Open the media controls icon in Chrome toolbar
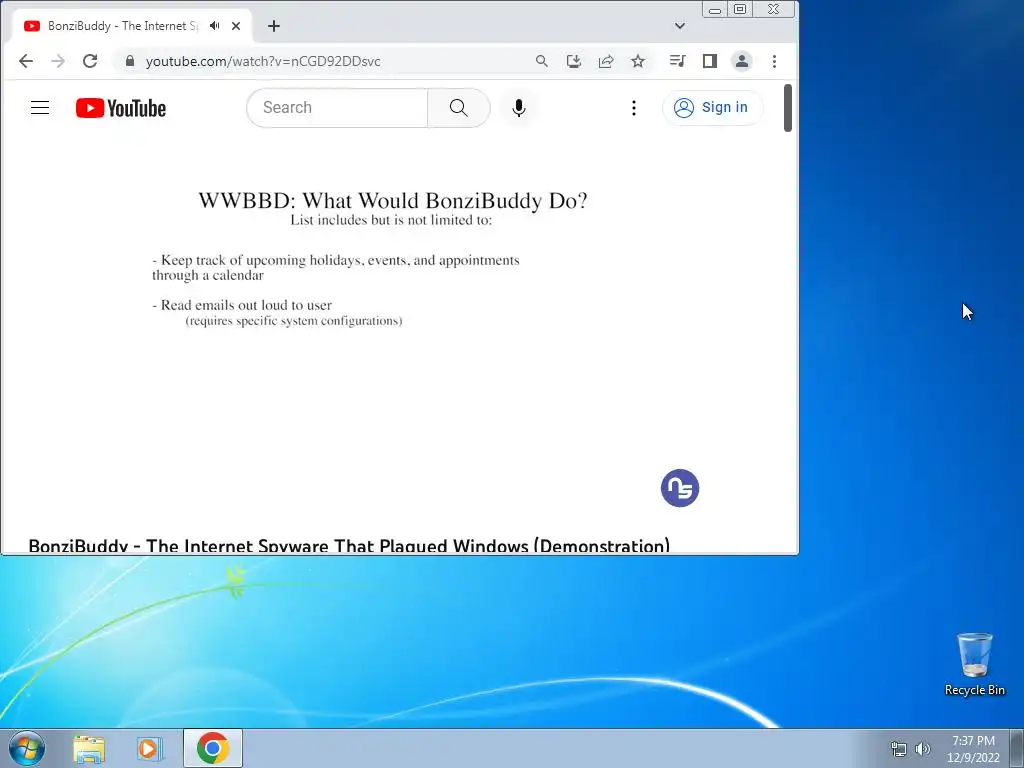The width and height of the screenshot is (1024, 768). (x=677, y=61)
